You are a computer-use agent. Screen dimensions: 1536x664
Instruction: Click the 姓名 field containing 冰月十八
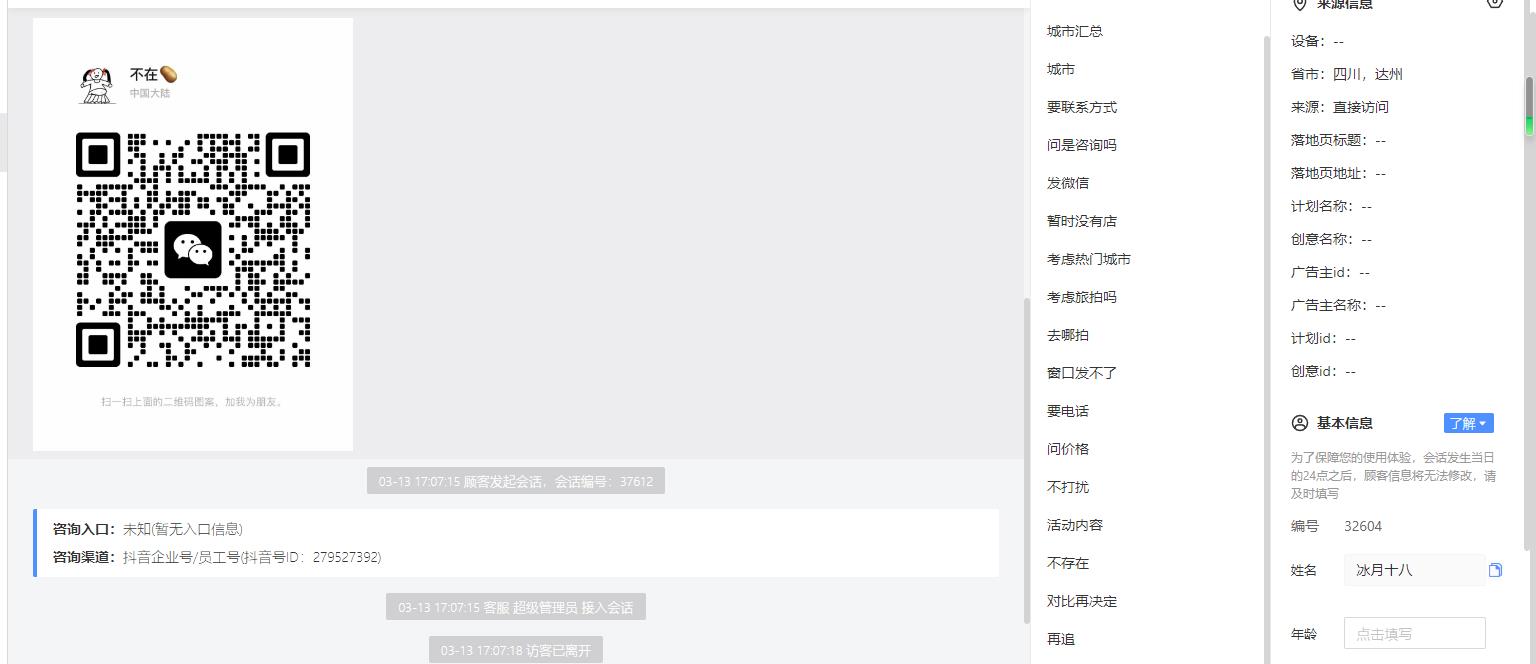coord(1414,570)
